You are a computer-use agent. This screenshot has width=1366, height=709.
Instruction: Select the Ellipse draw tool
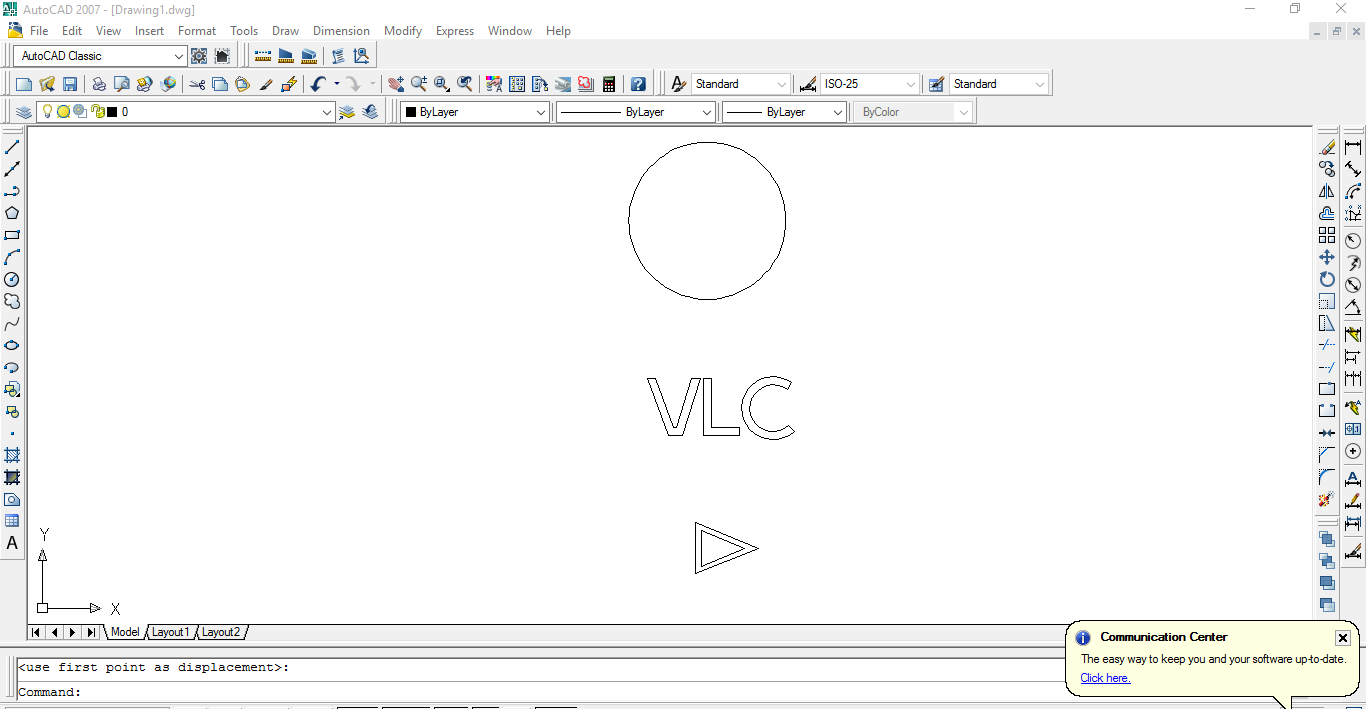12,345
